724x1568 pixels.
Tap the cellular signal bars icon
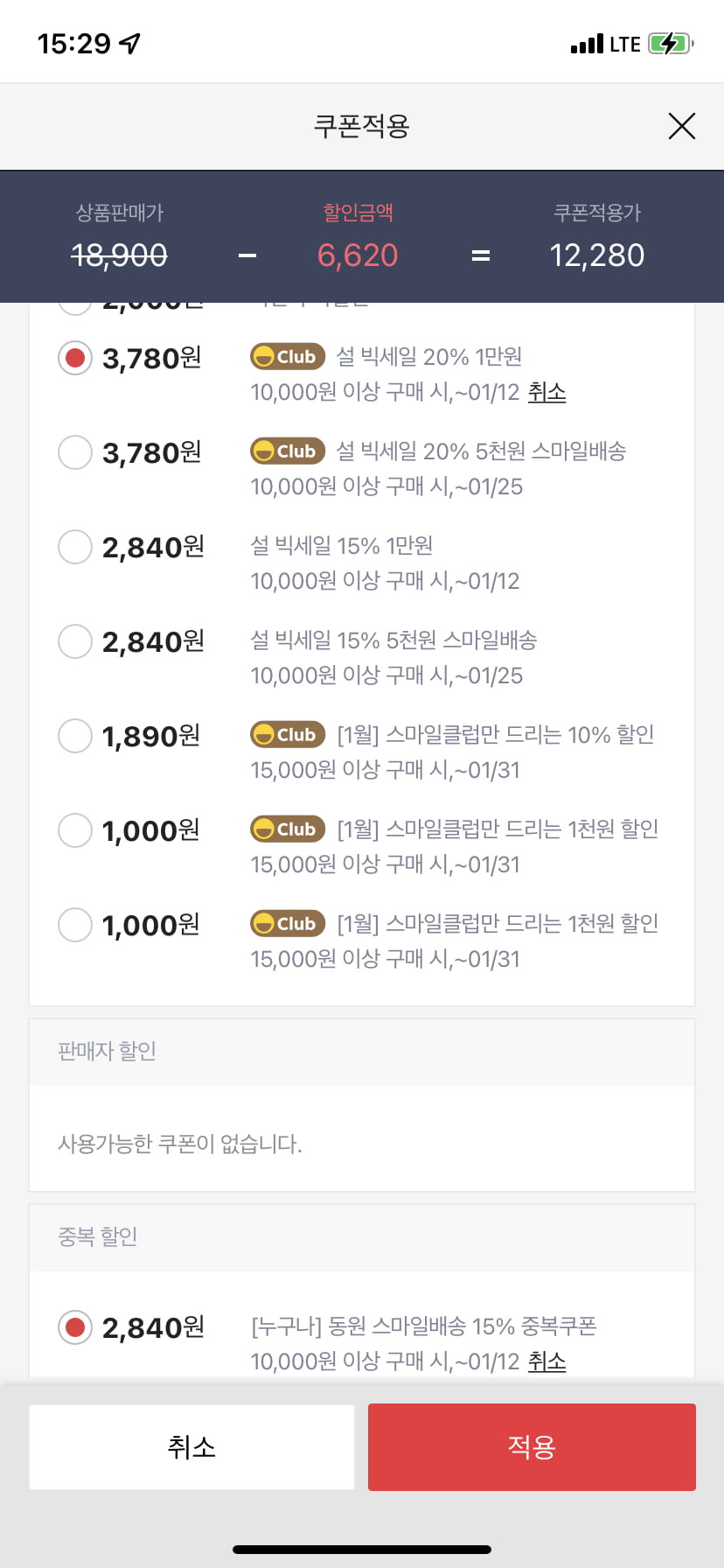point(587,44)
